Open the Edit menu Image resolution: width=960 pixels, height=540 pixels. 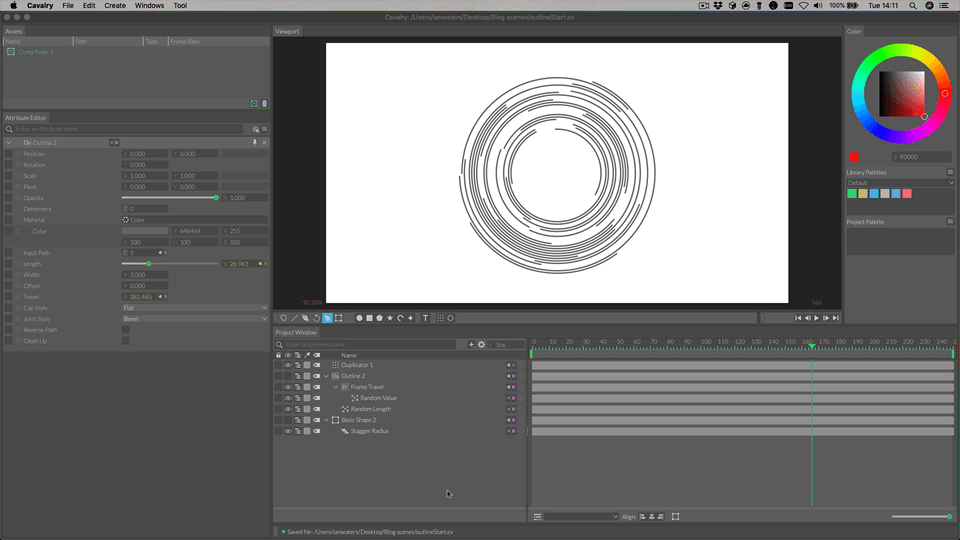click(89, 6)
